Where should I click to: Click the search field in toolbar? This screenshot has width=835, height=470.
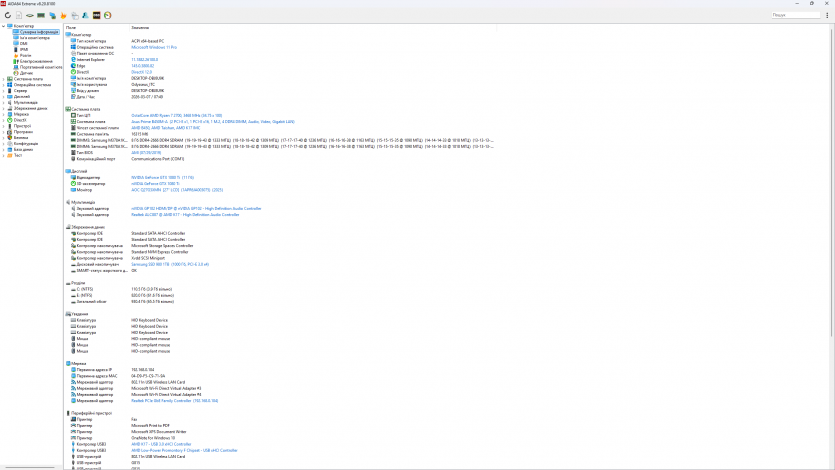pos(796,15)
